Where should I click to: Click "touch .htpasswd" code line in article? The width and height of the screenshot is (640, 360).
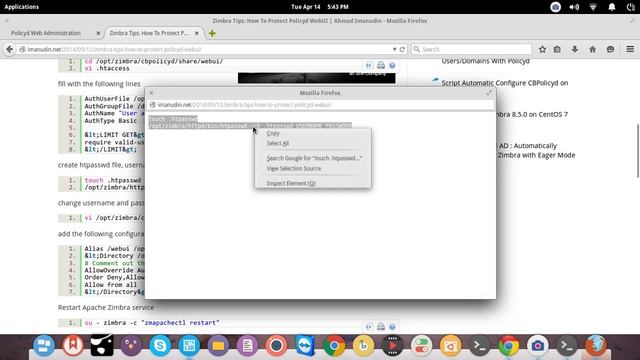(x=113, y=180)
